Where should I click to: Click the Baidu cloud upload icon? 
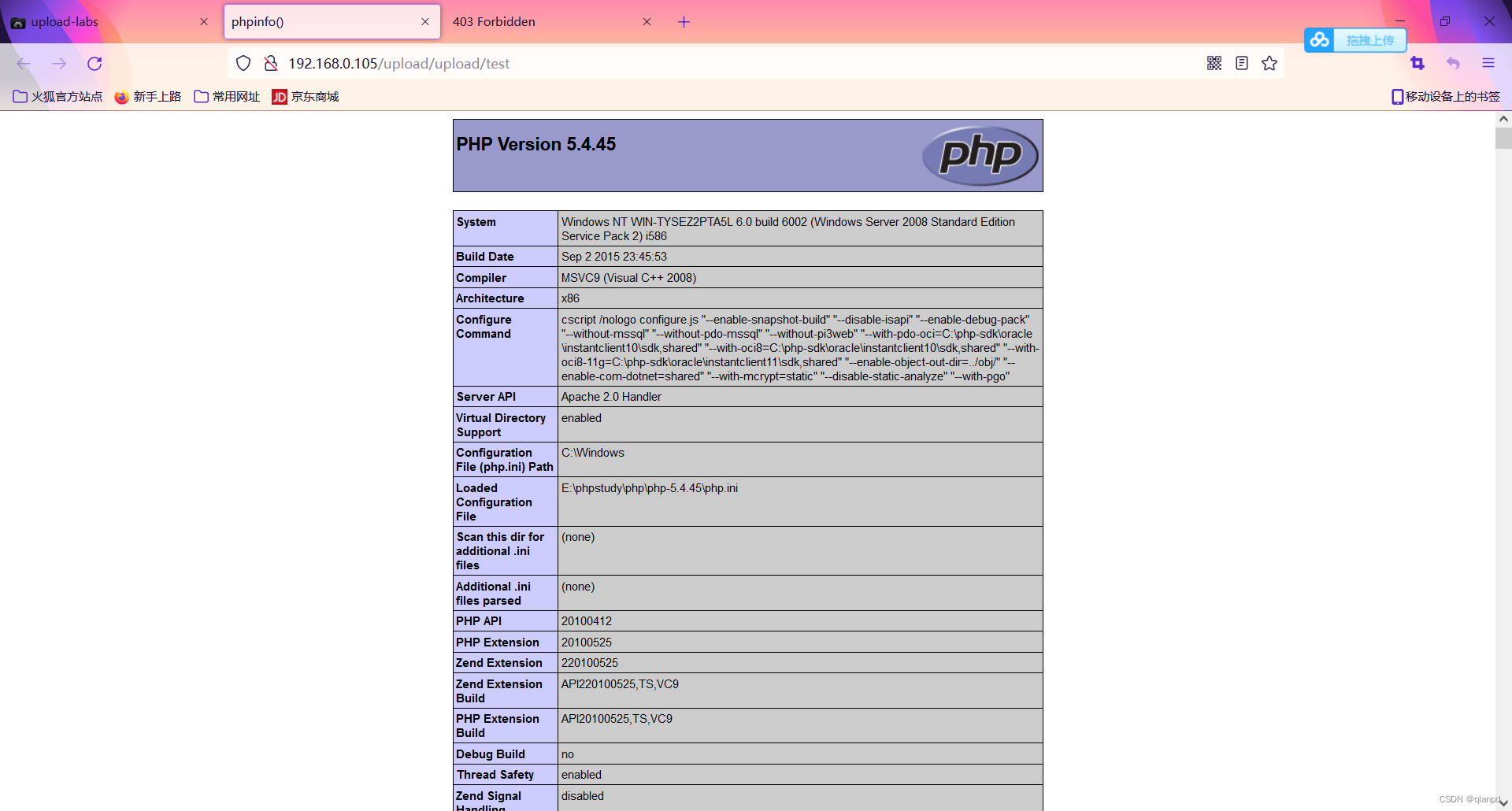(1320, 39)
